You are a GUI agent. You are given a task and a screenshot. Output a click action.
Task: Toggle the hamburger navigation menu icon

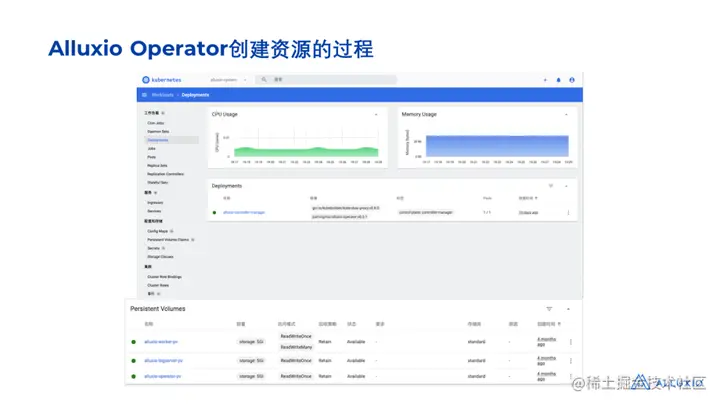point(144,95)
